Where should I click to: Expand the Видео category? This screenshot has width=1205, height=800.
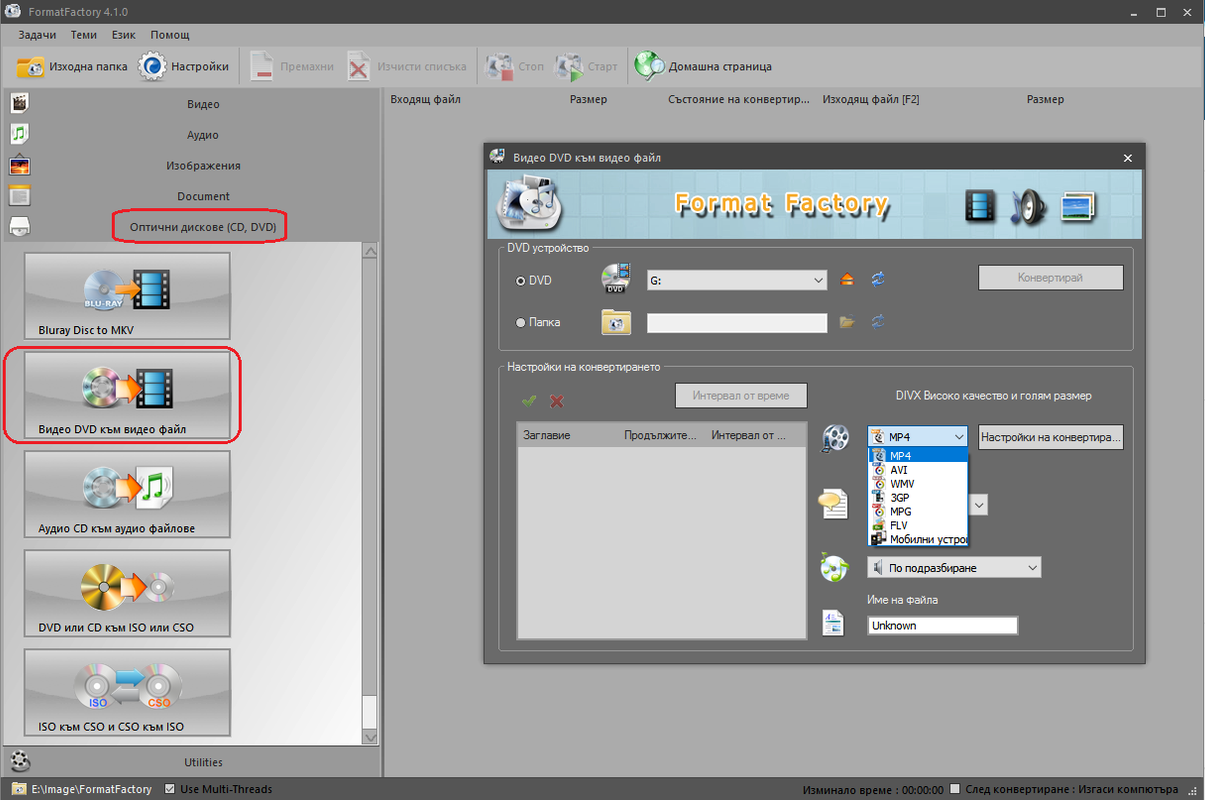click(203, 104)
